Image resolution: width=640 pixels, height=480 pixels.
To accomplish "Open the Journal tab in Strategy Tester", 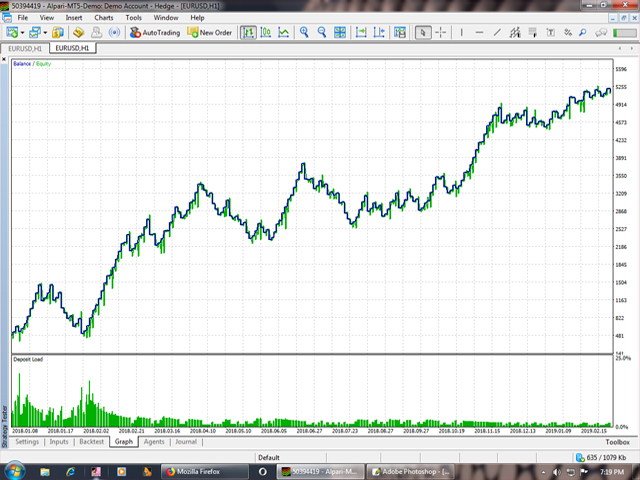I will point(186,442).
